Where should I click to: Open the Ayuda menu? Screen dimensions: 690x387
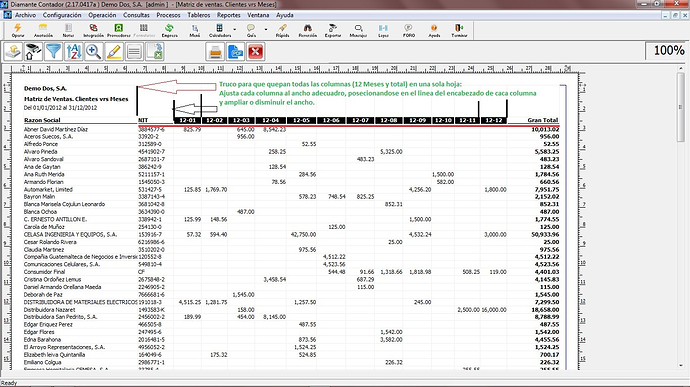284,15
